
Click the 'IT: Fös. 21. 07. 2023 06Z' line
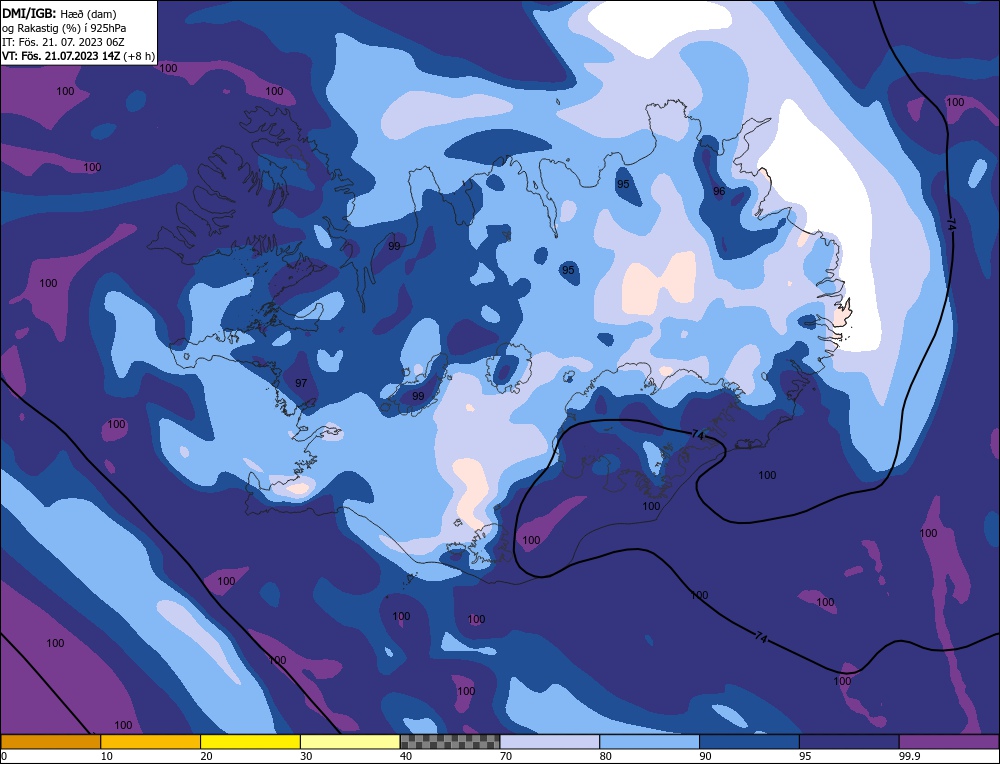63,42
